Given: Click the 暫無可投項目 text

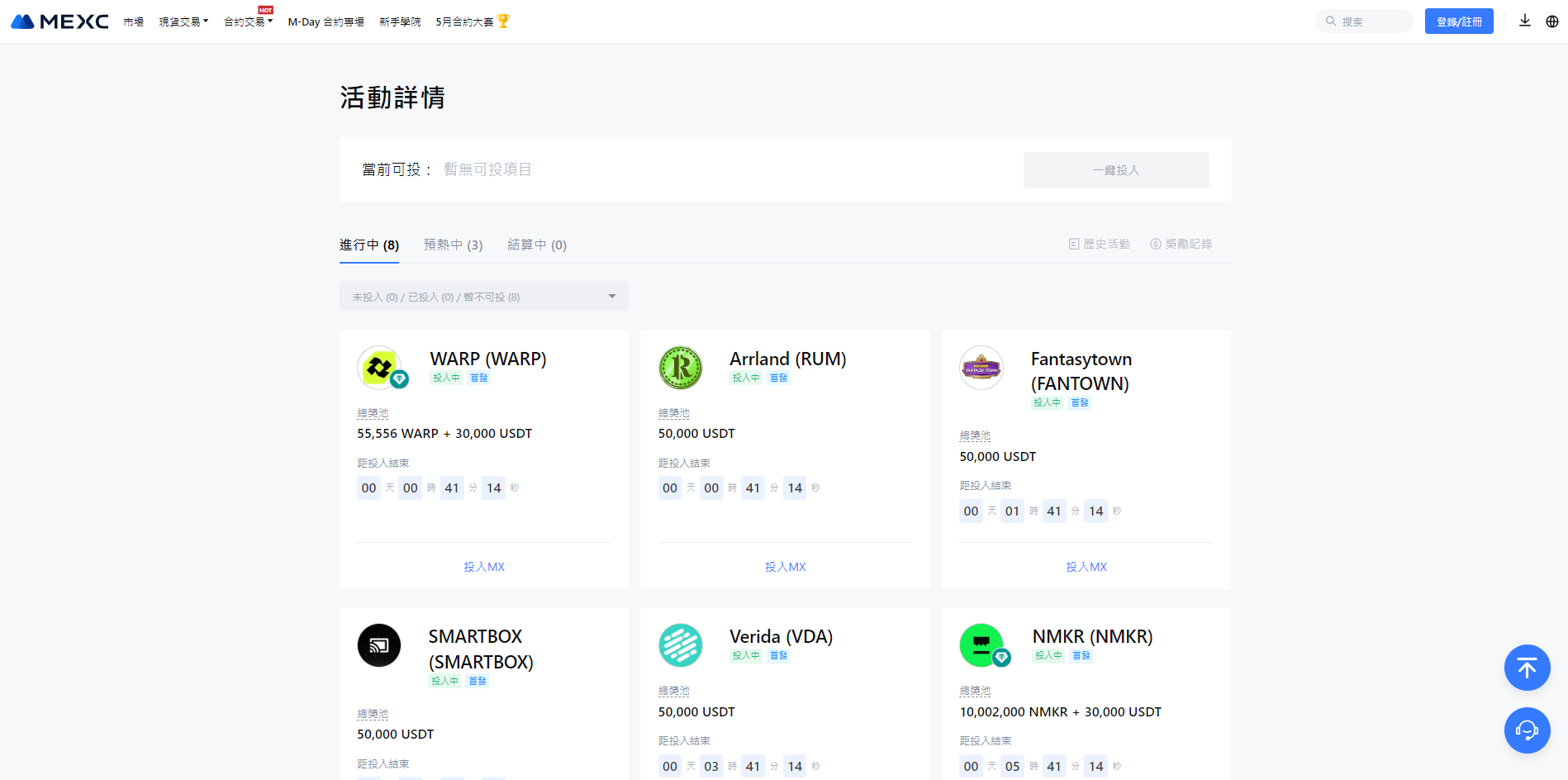Looking at the screenshot, I should 487,169.
